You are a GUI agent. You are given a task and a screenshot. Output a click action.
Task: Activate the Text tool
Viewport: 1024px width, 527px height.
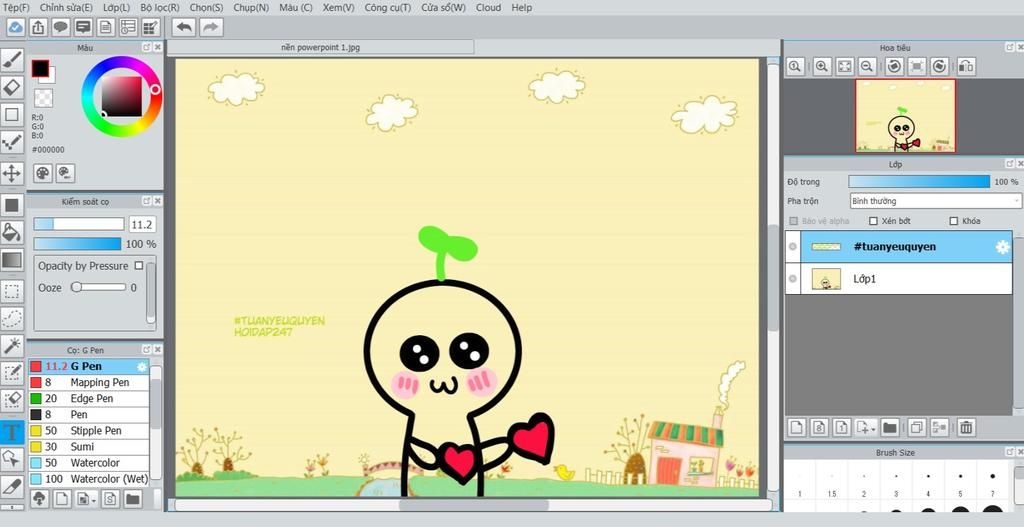[12, 431]
